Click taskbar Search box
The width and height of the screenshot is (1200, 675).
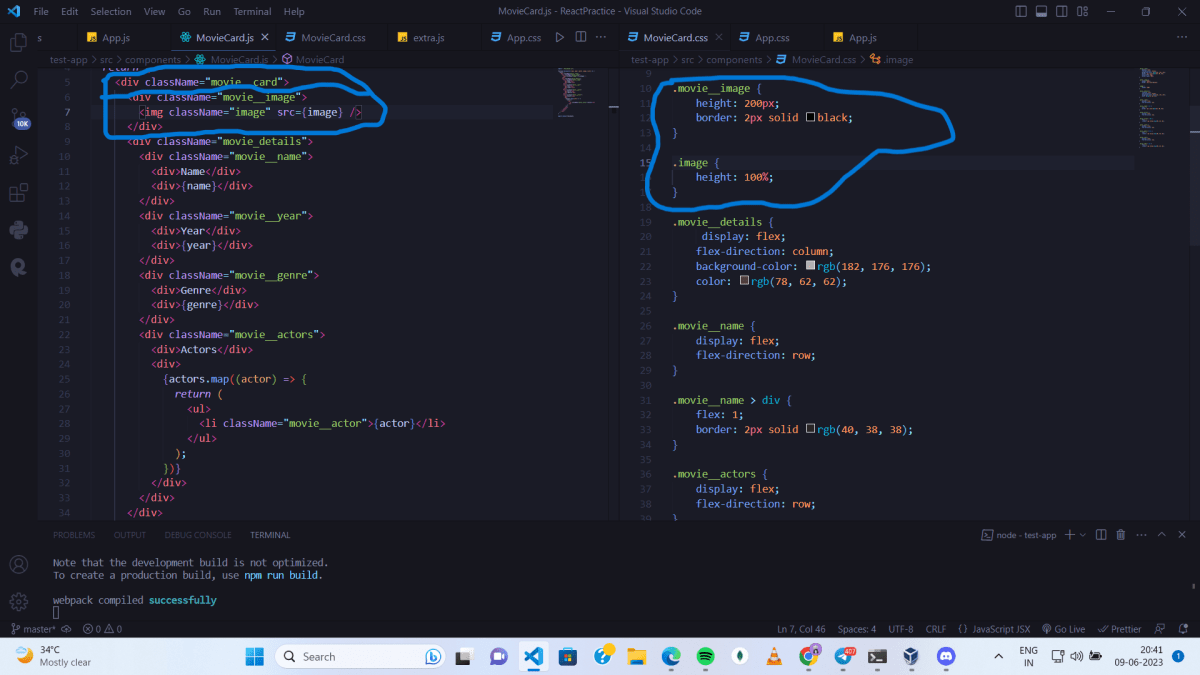click(362, 656)
